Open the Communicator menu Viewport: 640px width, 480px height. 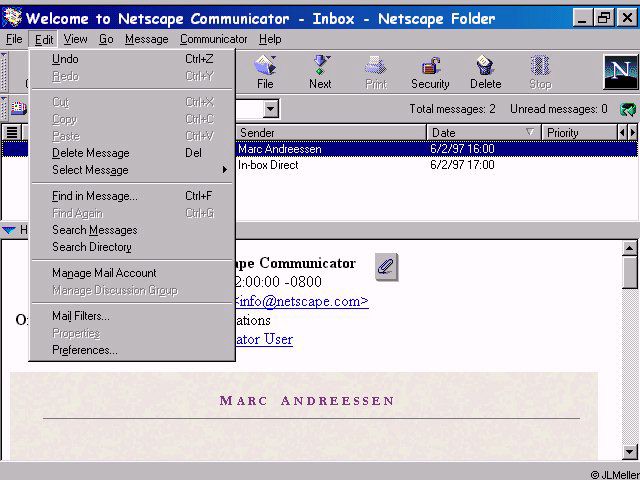(x=213, y=39)
